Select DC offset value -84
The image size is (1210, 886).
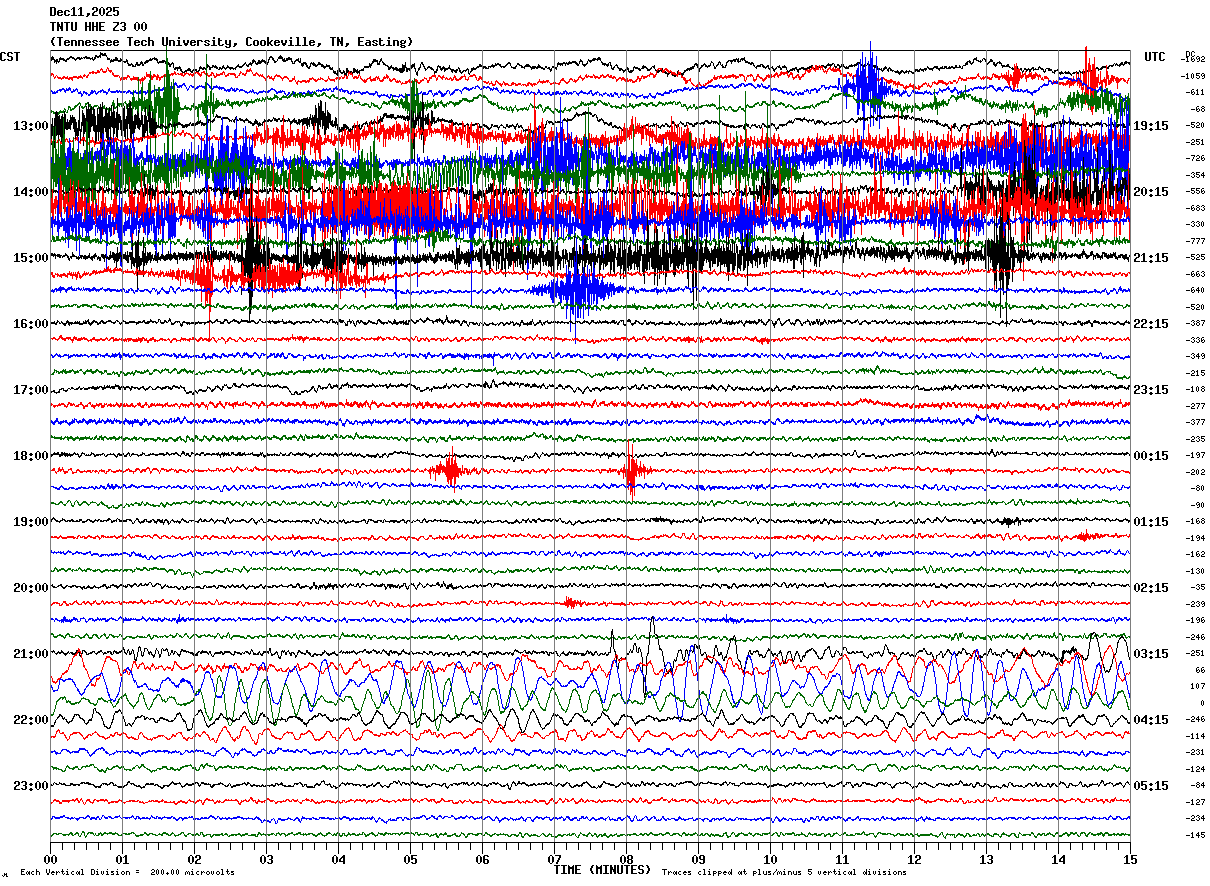[1197, 785]
